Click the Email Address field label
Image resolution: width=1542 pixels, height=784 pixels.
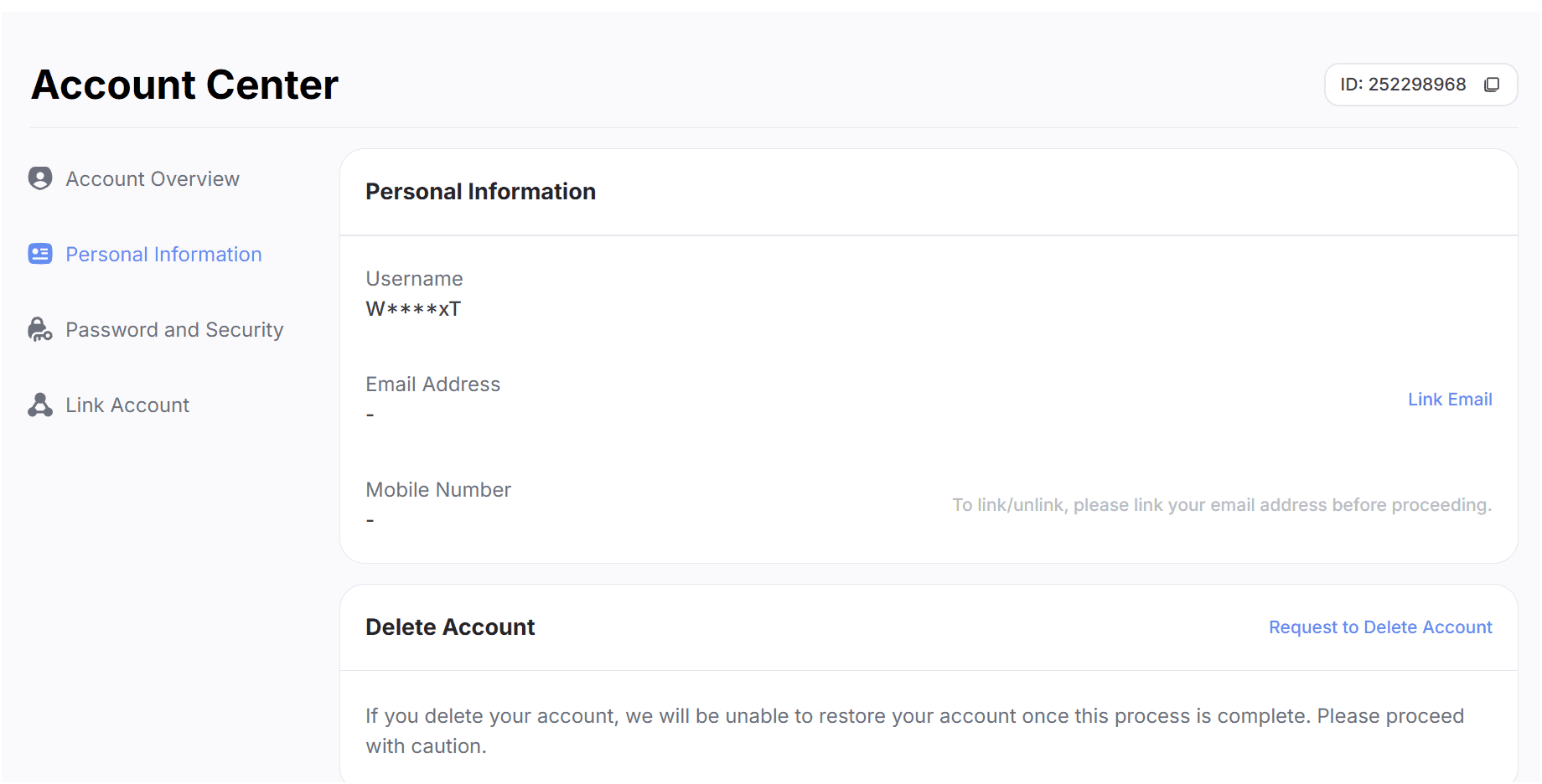432,384
